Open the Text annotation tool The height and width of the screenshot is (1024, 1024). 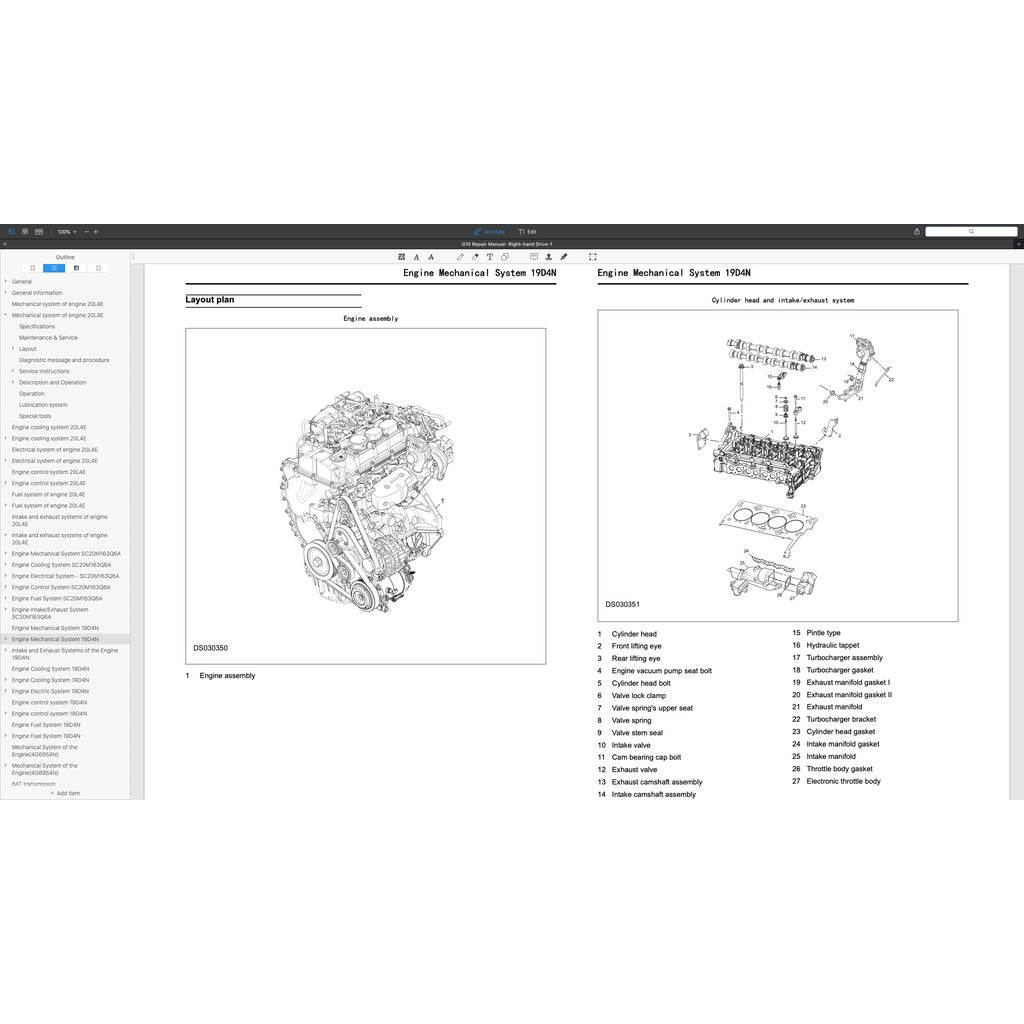coord(489,257)
